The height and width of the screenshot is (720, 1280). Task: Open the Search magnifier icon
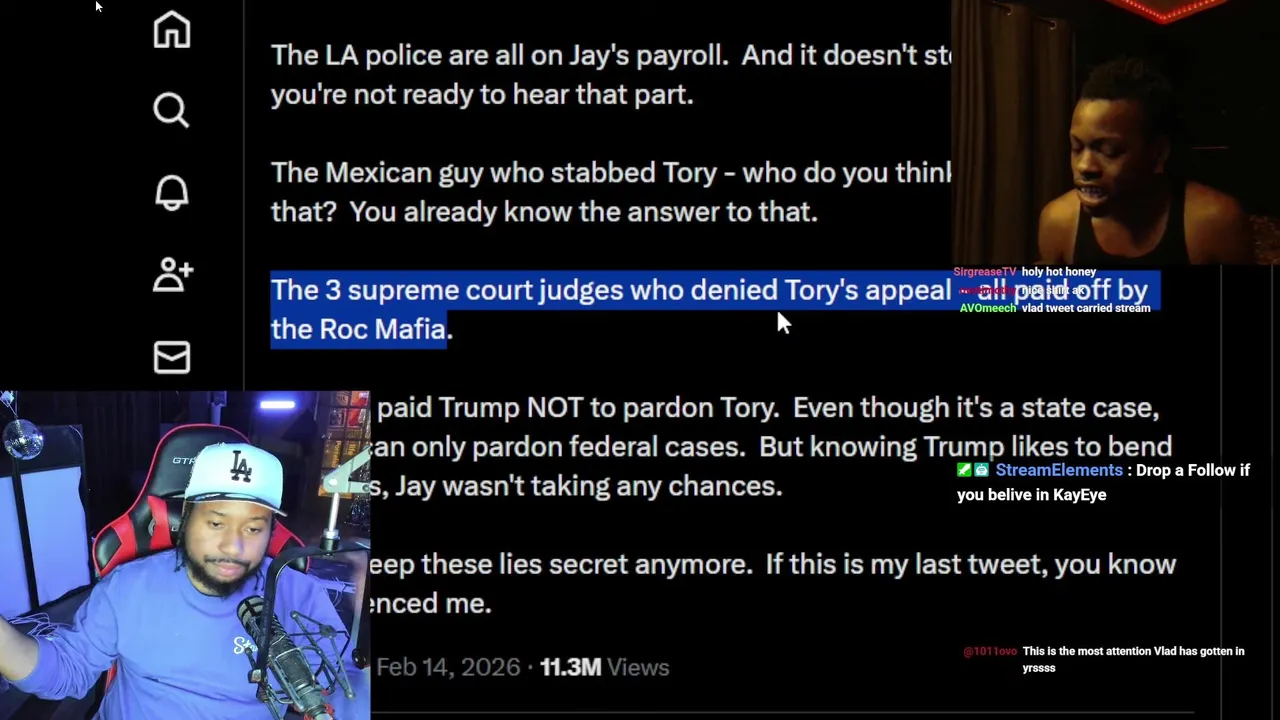tap(171, 110)
